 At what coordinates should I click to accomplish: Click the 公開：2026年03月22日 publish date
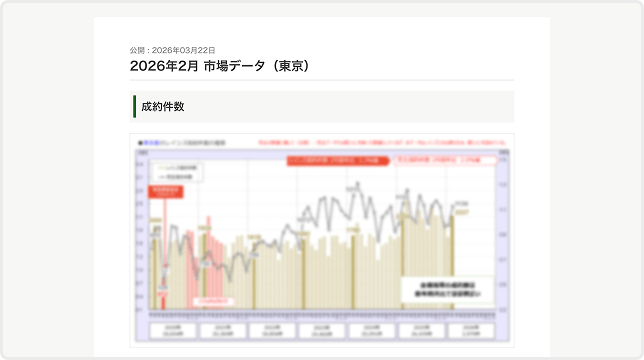click(172, 50)
